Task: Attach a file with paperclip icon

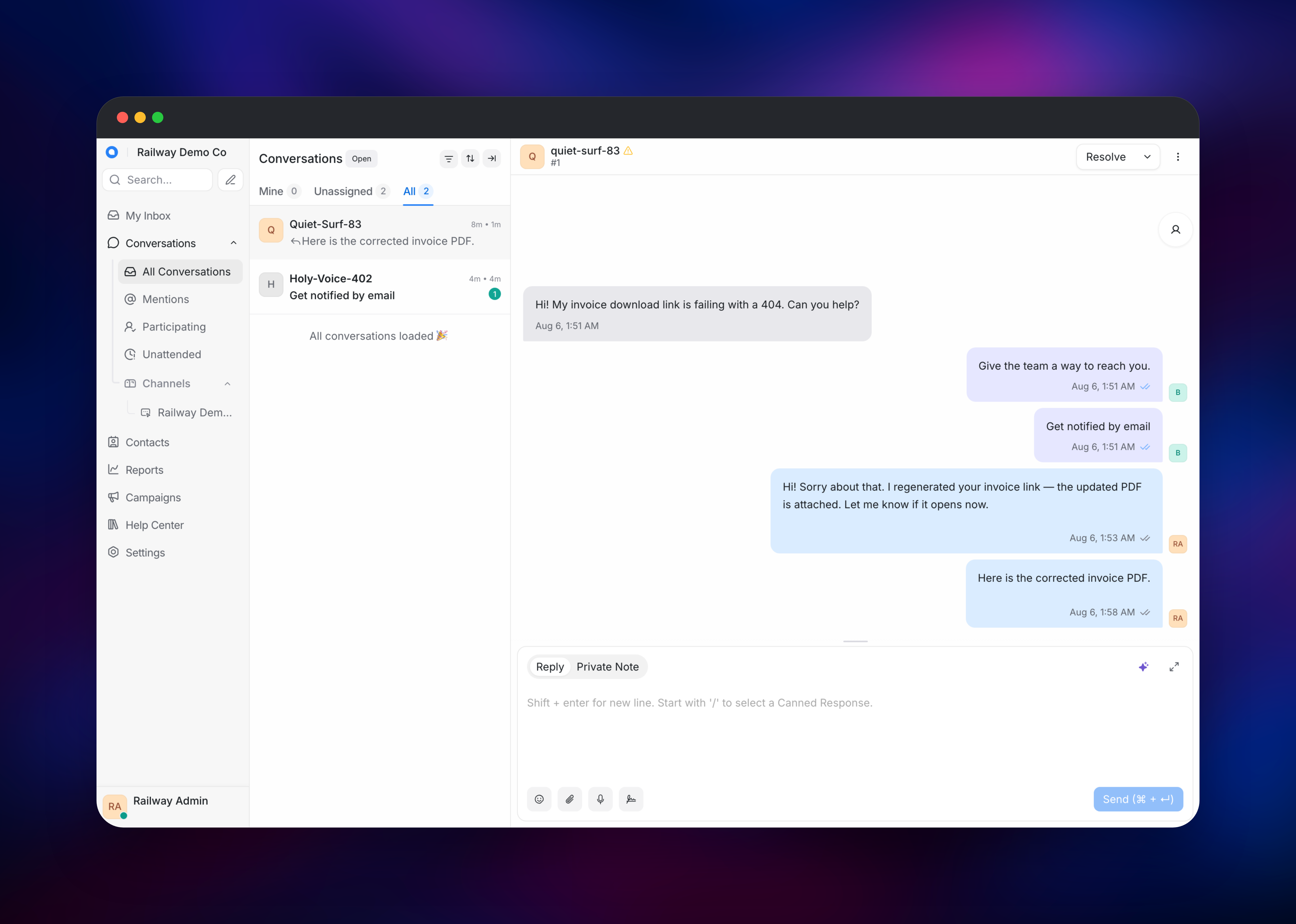Action: click(570, 799)
